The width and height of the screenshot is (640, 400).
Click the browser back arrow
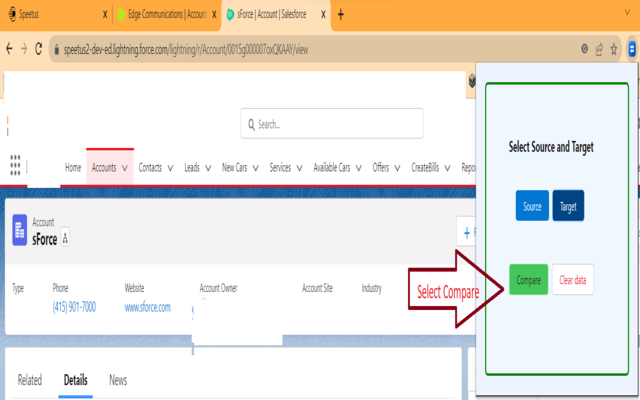click(9, 49)
